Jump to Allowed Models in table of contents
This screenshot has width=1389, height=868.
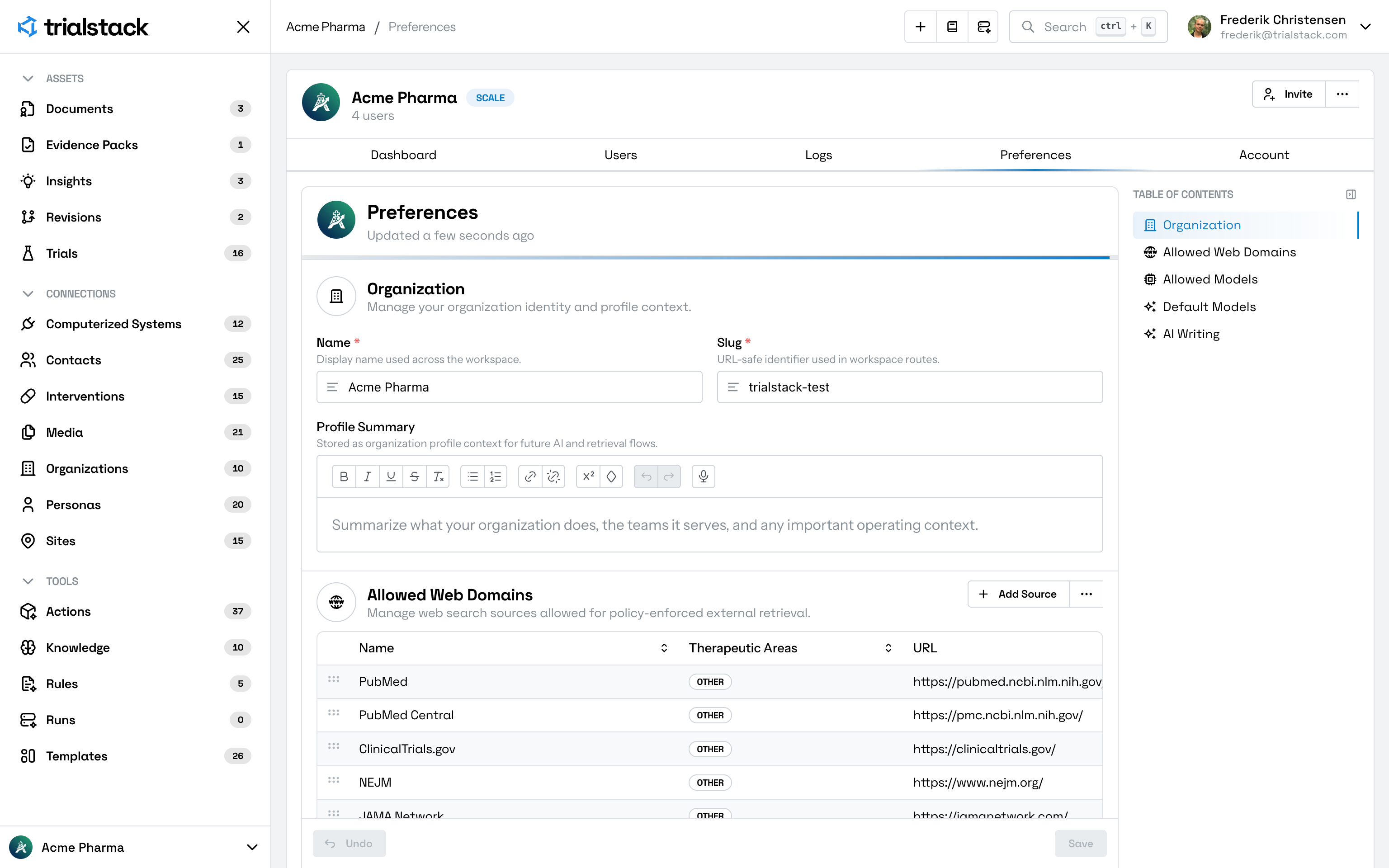[x=1210, y=279]
